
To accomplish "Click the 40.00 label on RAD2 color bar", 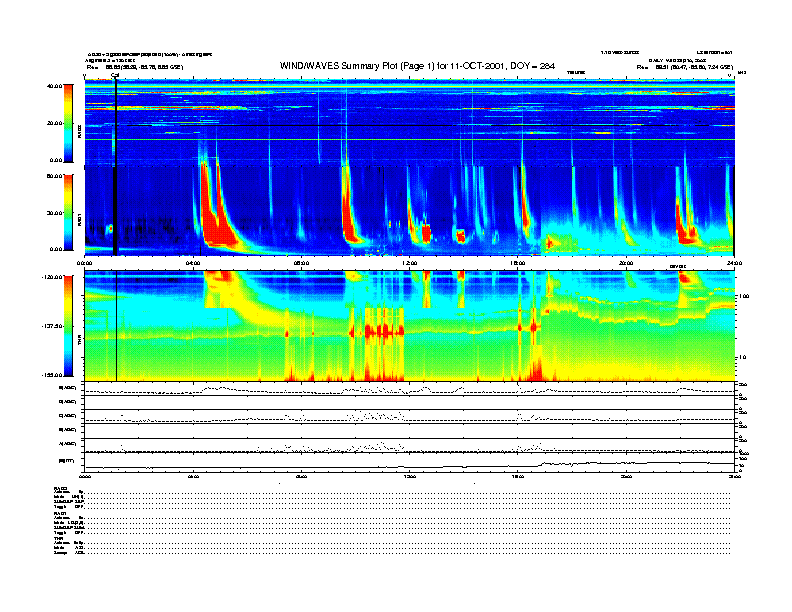I will point(54,86).
